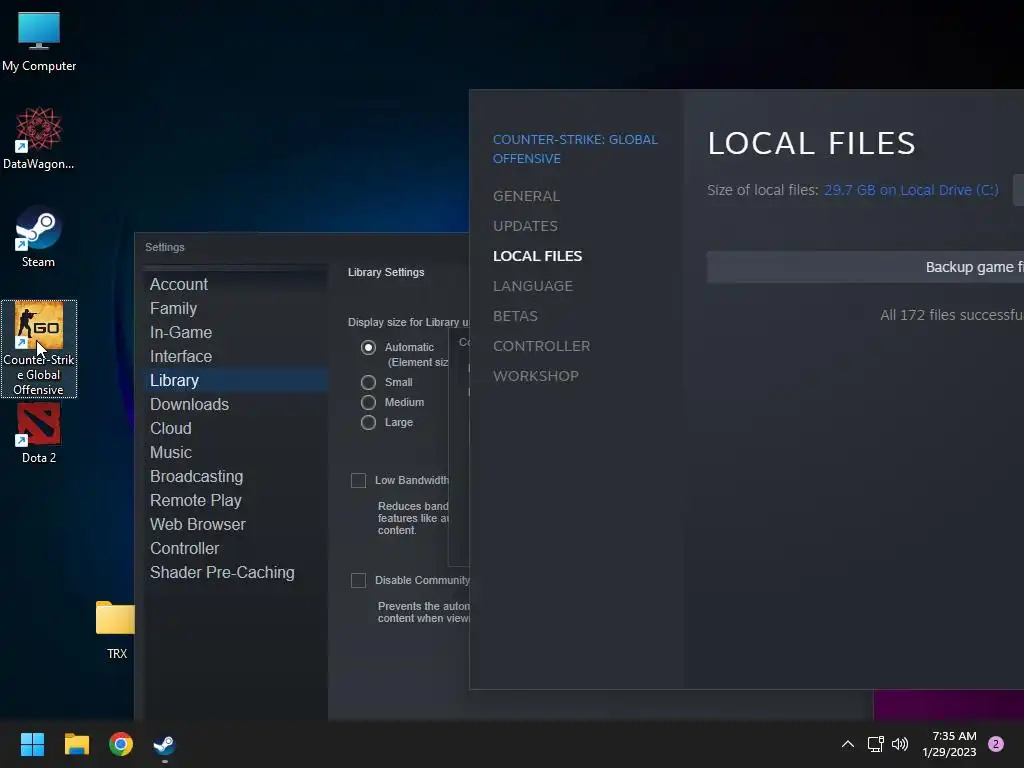Open network status tray icon
Image resolution: width=1024 pixels, height=768 pixels.
pos(875,744)
